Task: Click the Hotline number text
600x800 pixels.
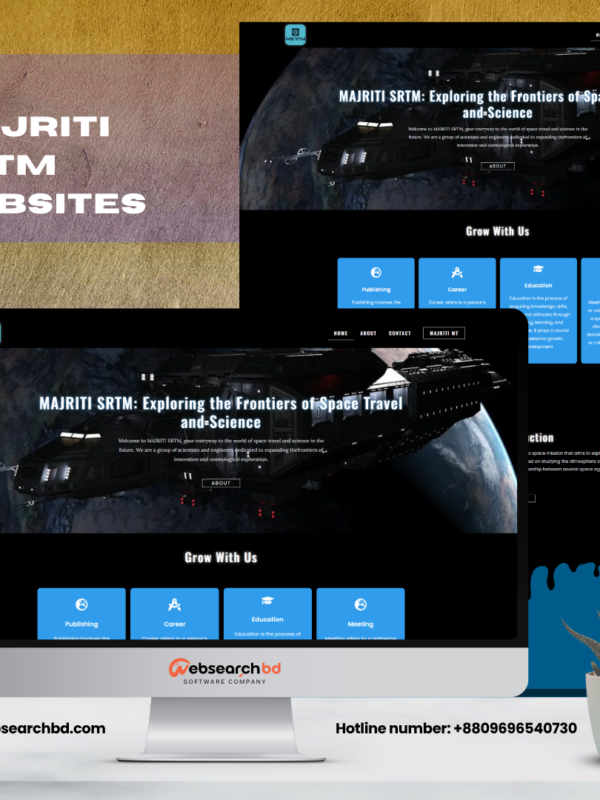Action: click(x=455, y=728)
